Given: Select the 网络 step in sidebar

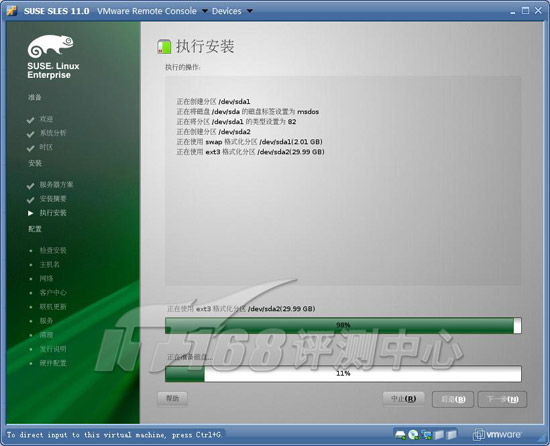Looking at the screenshot, I should tap(46, 278).
